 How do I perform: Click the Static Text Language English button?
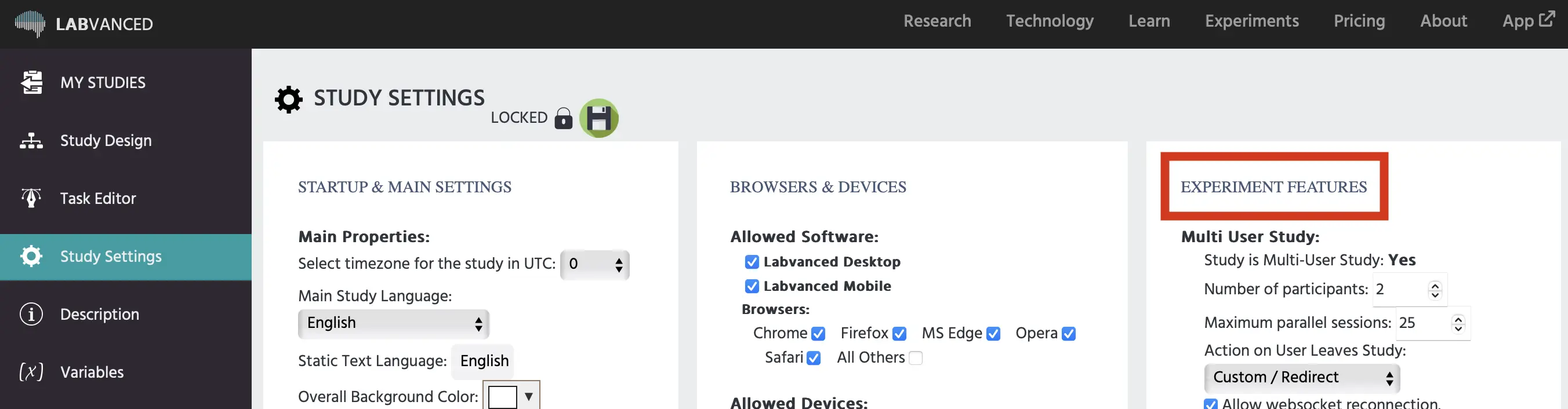[483, 361]
